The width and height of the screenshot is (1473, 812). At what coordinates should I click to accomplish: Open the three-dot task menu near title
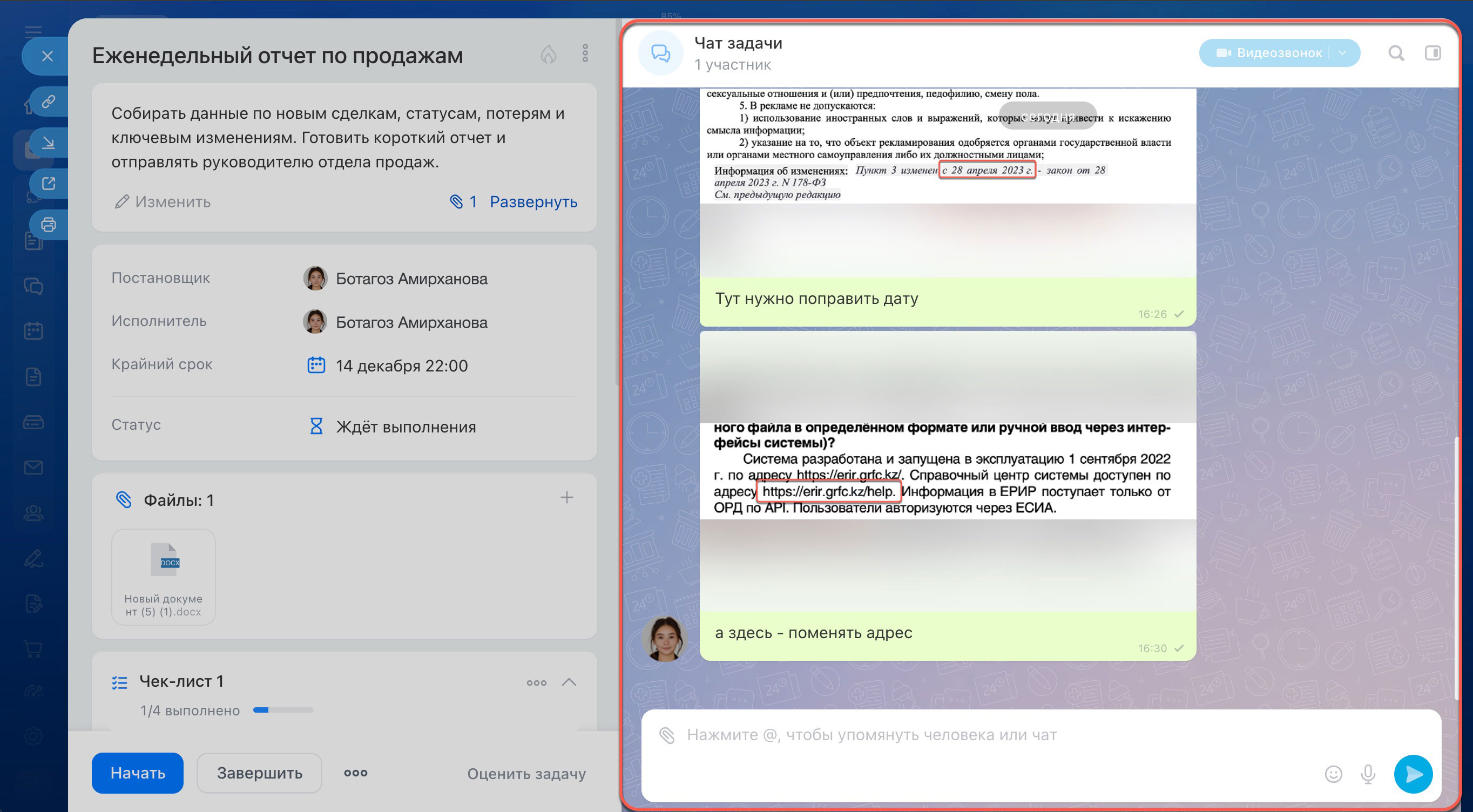click(x=585, y=53)
